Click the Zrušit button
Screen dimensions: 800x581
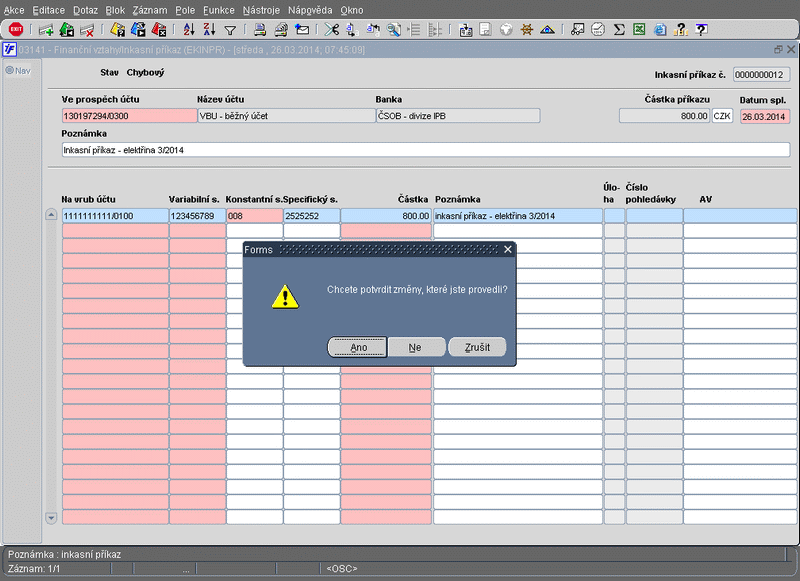pyautogui.click(x=477, y=347)
